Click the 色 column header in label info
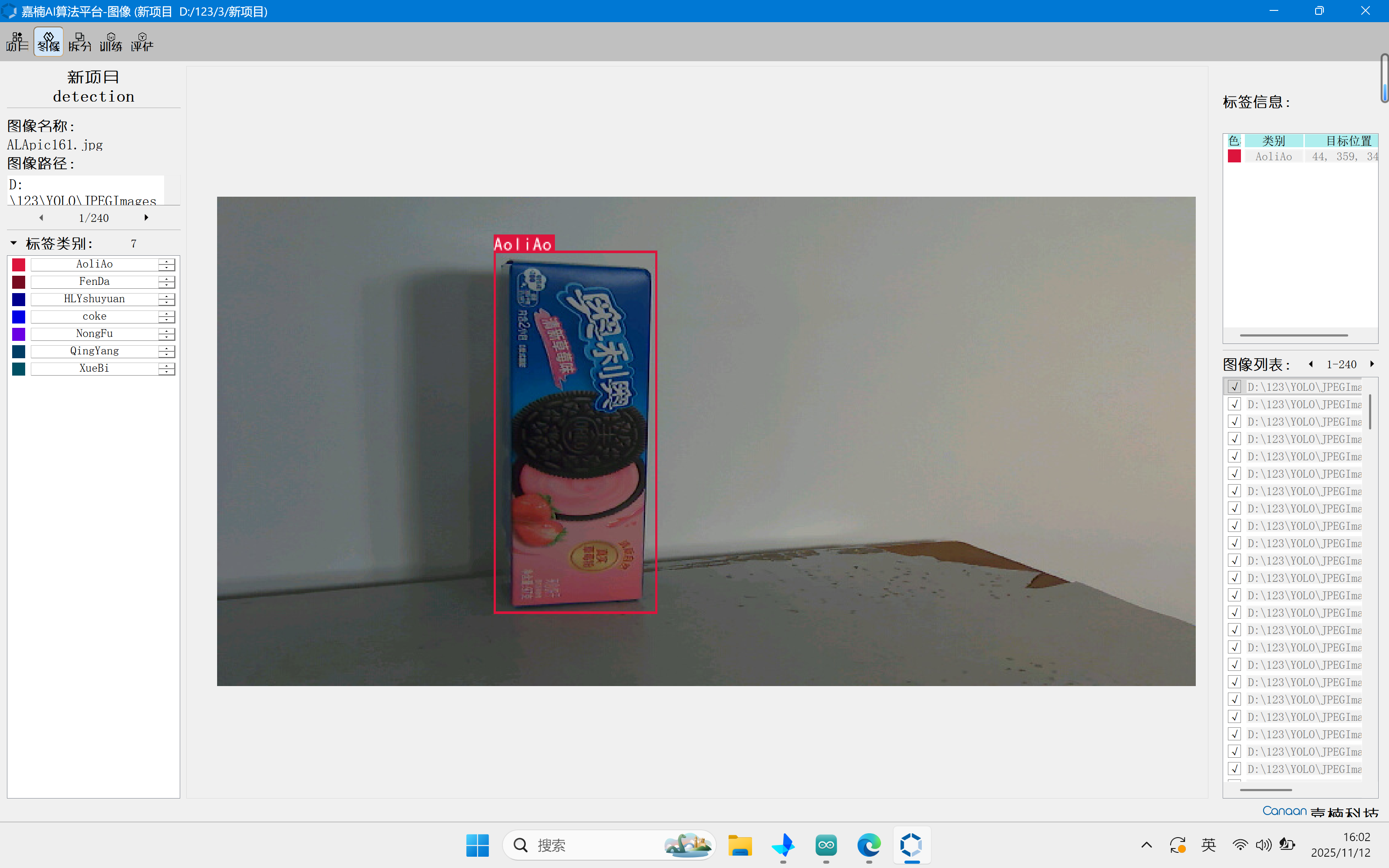The width and height of the screenshot is (1389, 868). click(x=1234, y=141)
